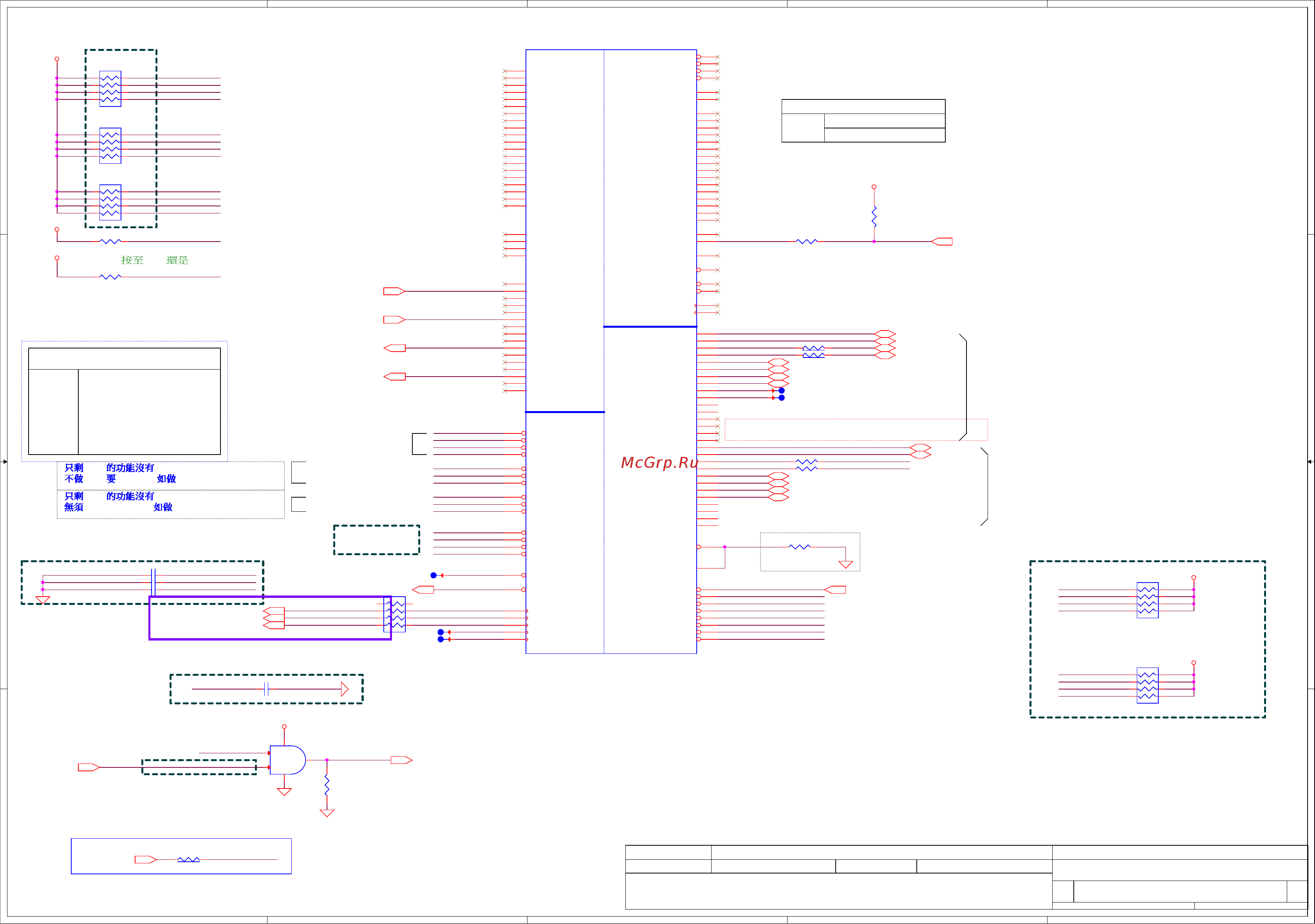Click "只剩" directly above "不做"
The width and height of the screenshot is (1315, 924).
tap(74, 468)
